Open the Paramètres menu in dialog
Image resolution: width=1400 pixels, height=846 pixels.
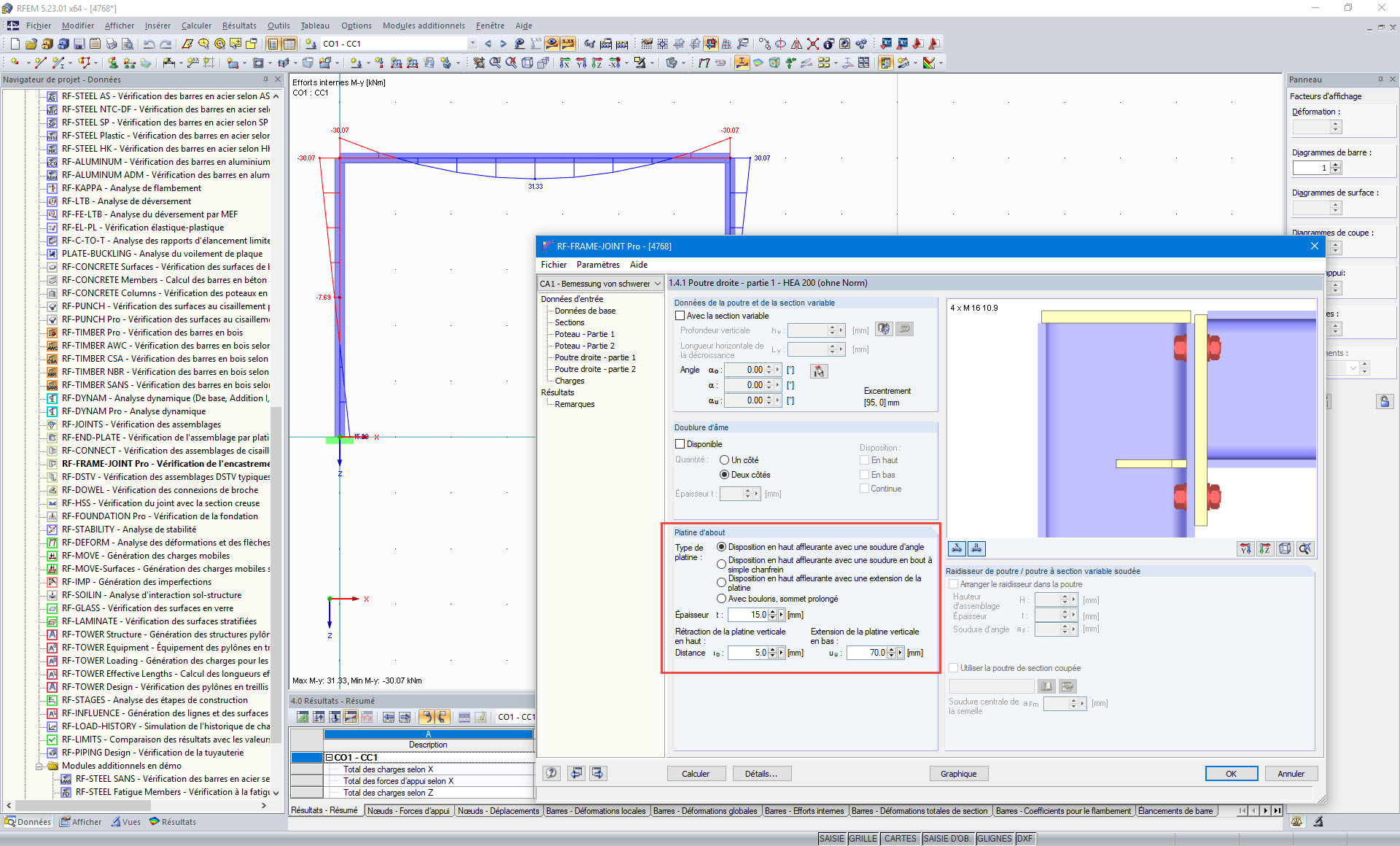[x=597, y=265]
